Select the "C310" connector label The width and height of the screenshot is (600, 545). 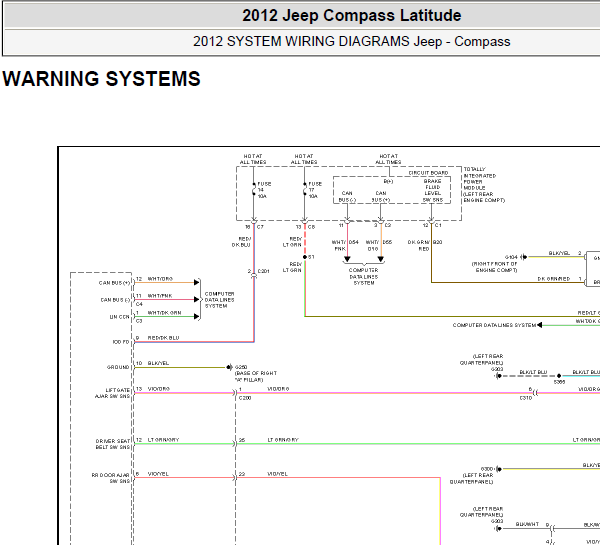click(526, 398)
